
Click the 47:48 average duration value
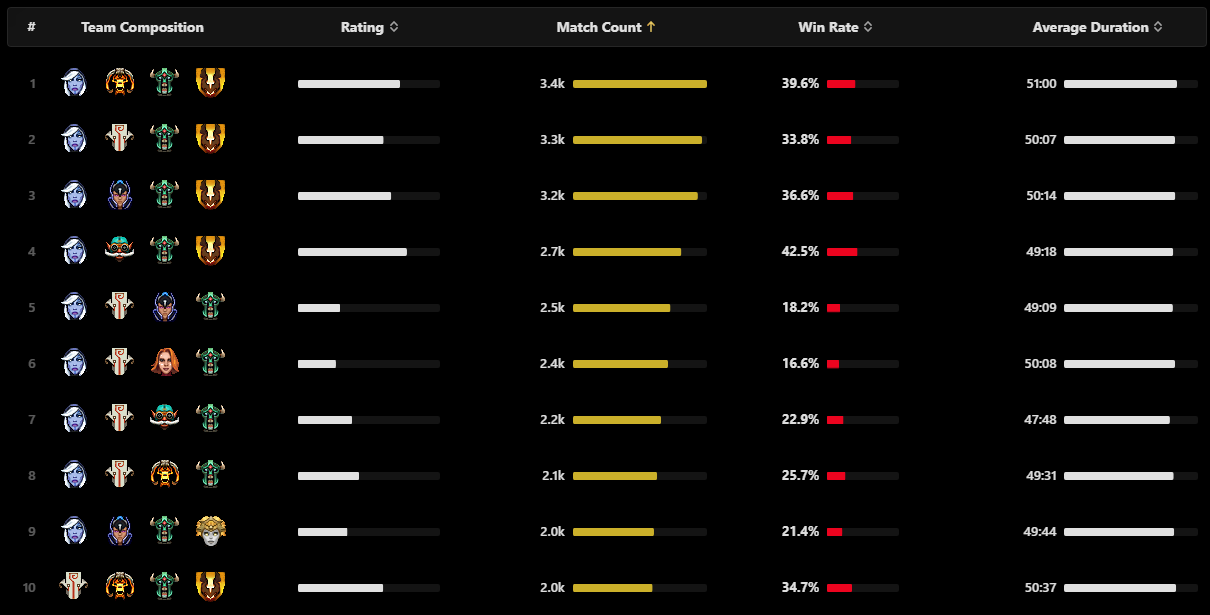coord(1041,419)
